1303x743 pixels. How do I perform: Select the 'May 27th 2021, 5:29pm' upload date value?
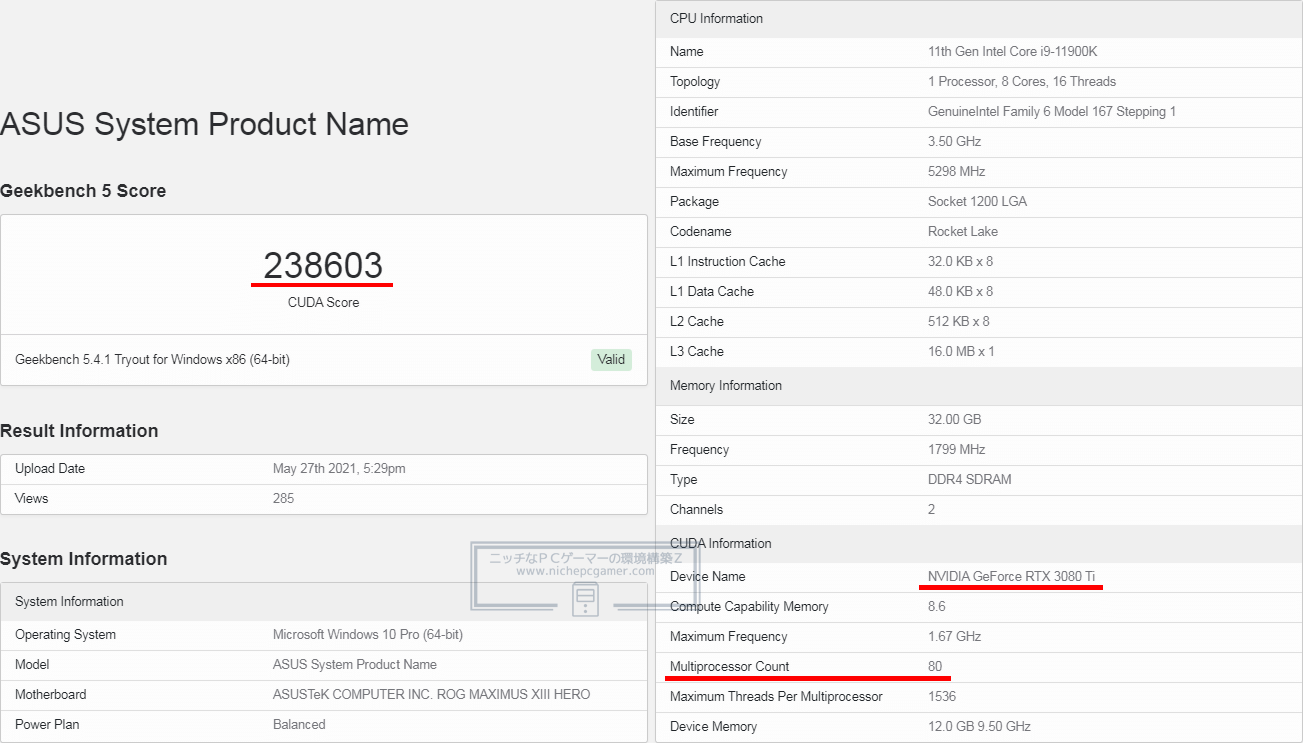tap(339, 469)
